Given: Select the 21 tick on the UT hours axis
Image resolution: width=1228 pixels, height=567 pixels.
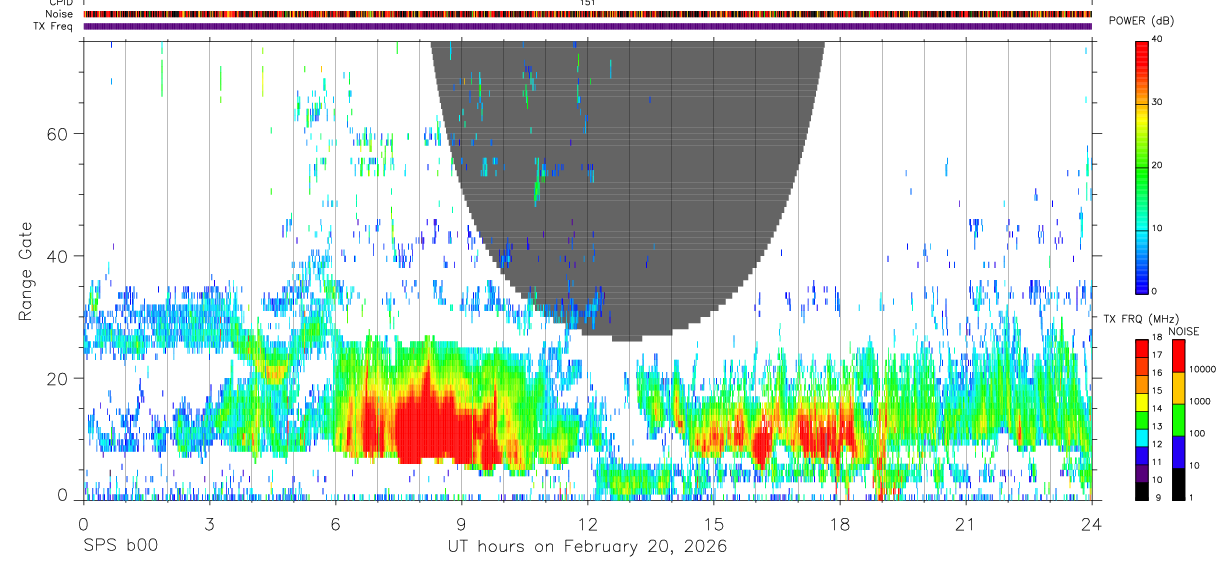Looking at the screenshot, I should tap(966, 524).
